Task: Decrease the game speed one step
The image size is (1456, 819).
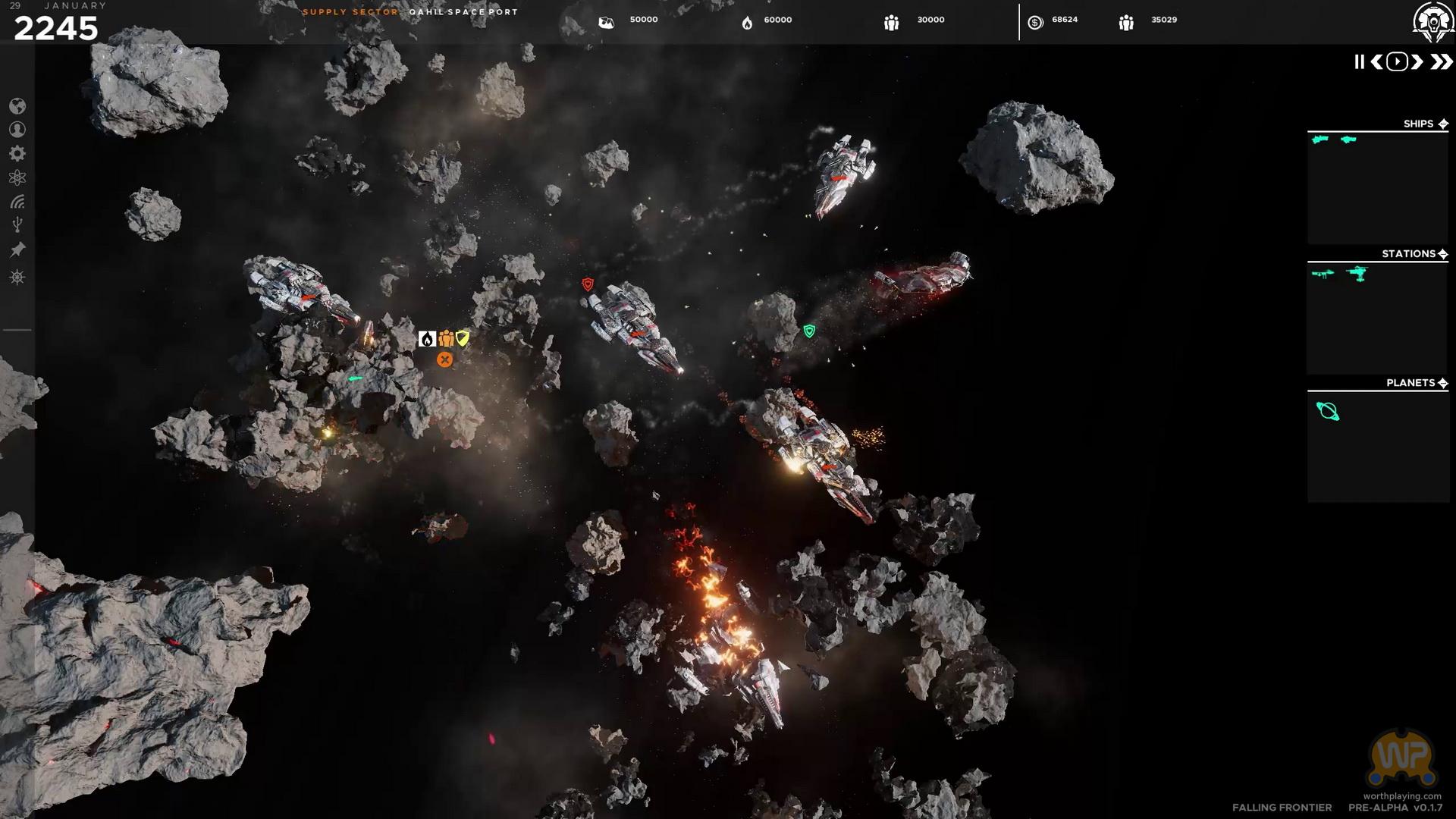Action: 1376,62
